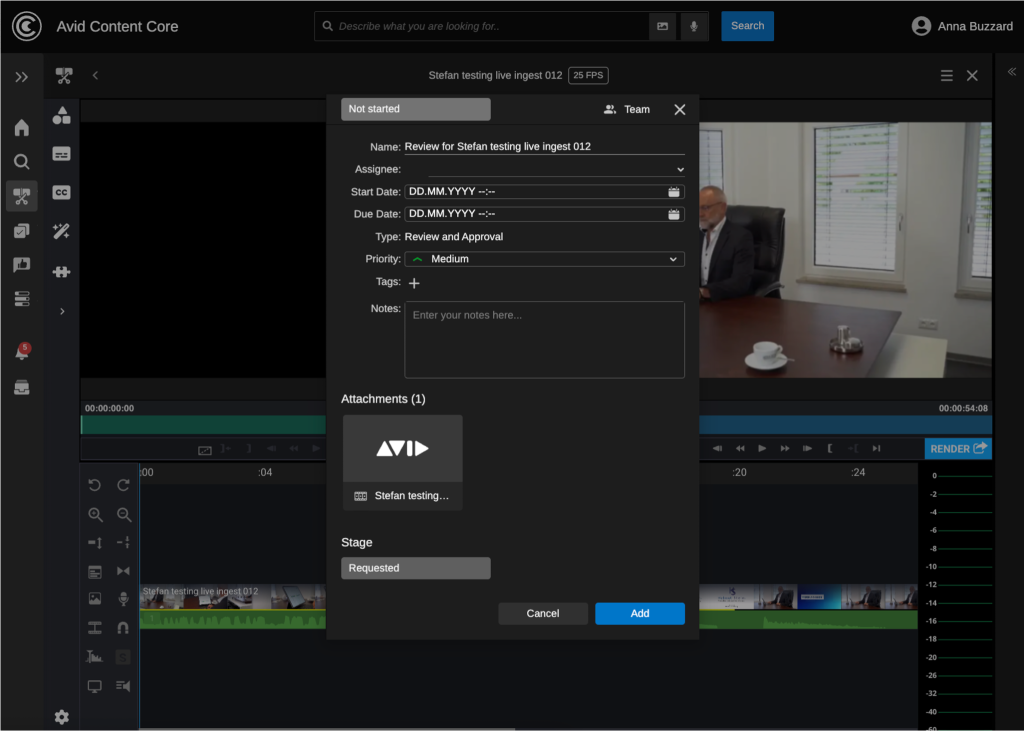Click the image insert timeline tool
This screenshot has height=731, width=1024.
click(x=95, y=598)
